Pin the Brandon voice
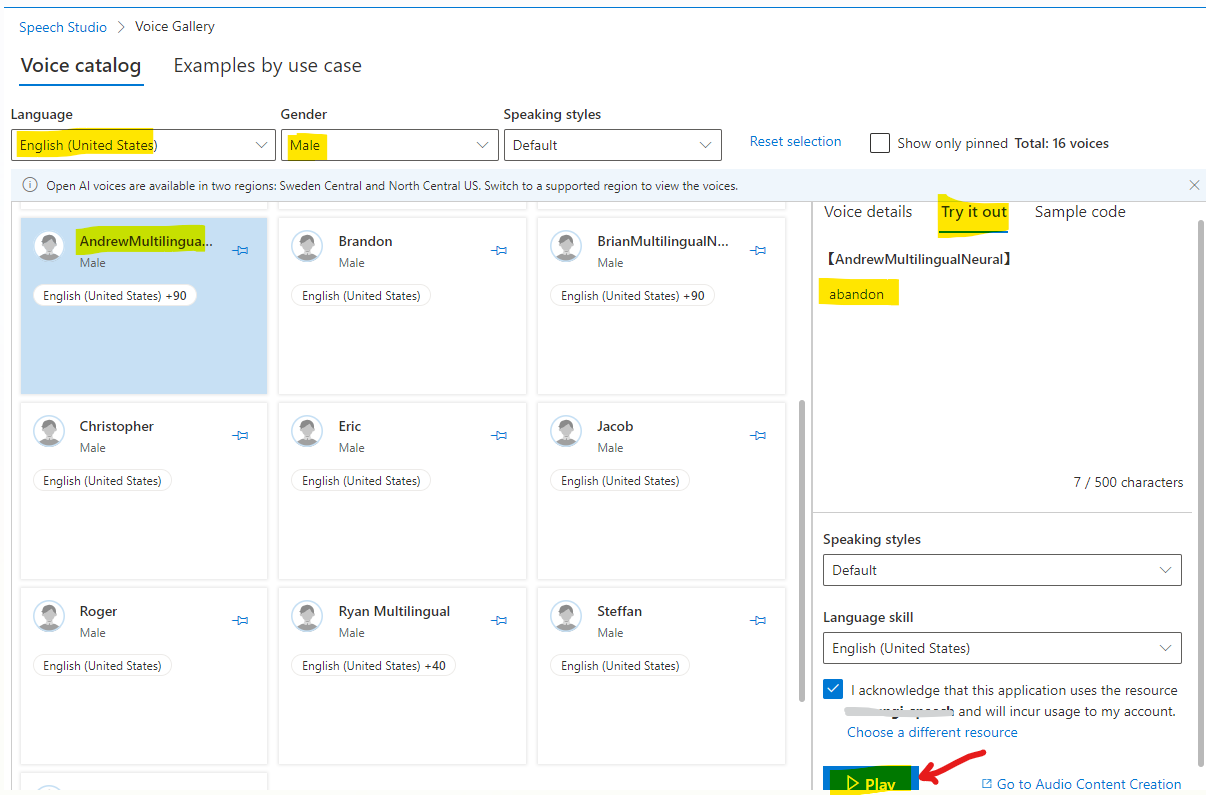The image size is (1206, 795). tap(499, 250)
